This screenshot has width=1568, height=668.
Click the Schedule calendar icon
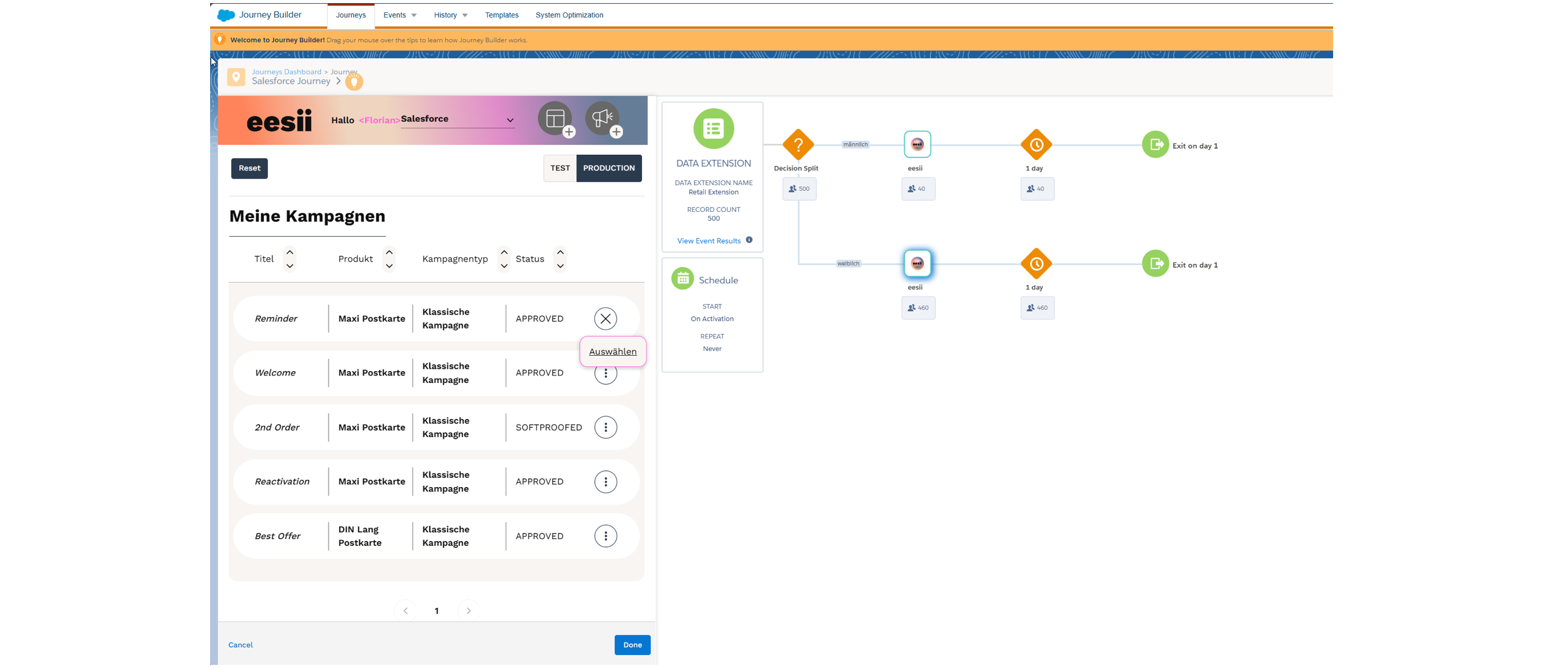tap(682, 279)
